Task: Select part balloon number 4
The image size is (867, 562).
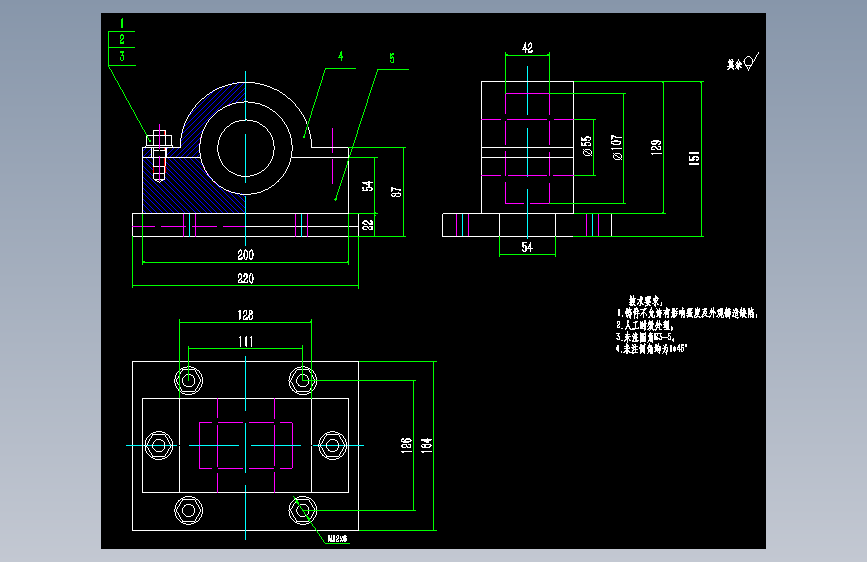Action: (x=341, y=56)
